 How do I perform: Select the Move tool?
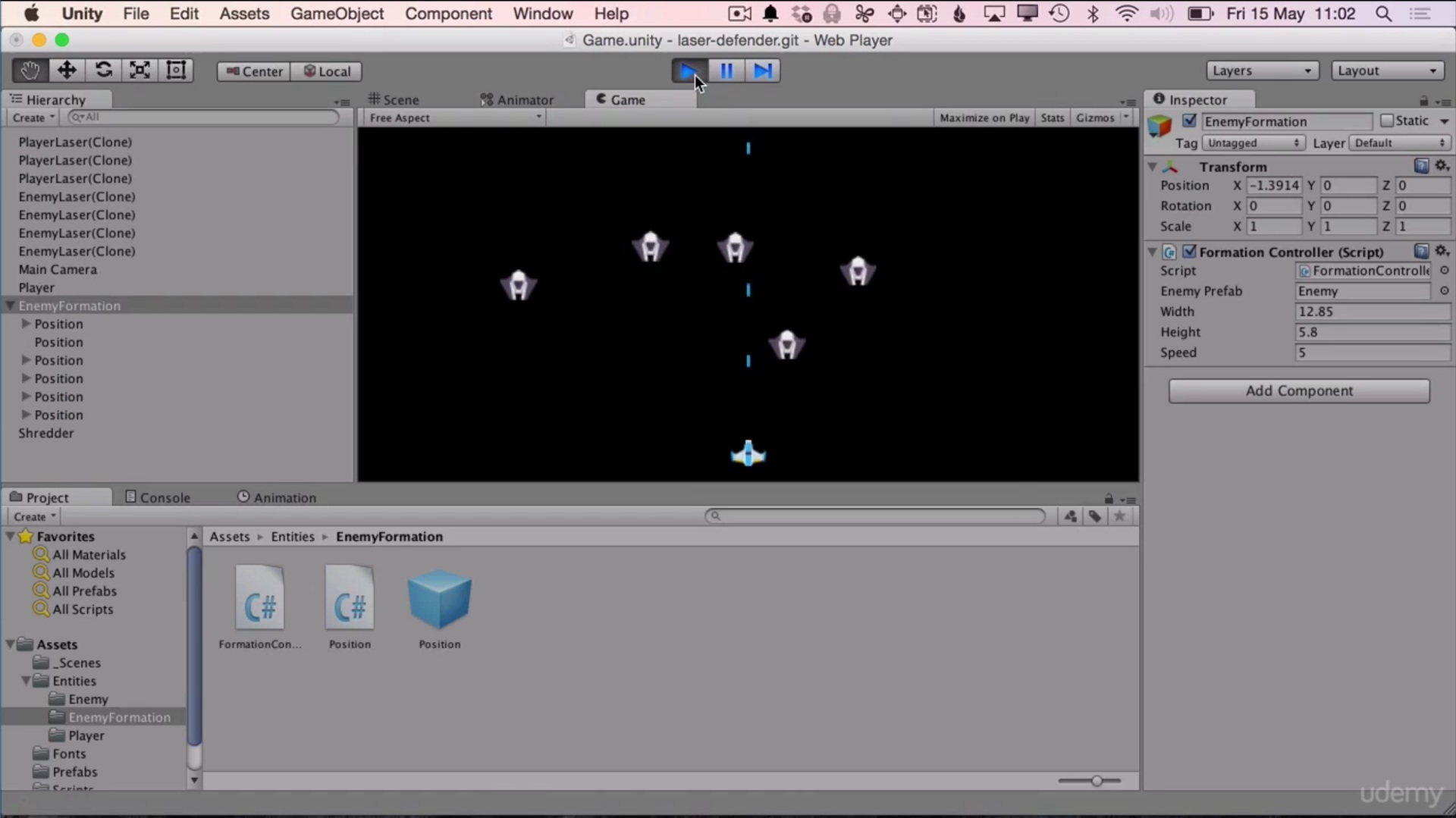tap(67, 71)
